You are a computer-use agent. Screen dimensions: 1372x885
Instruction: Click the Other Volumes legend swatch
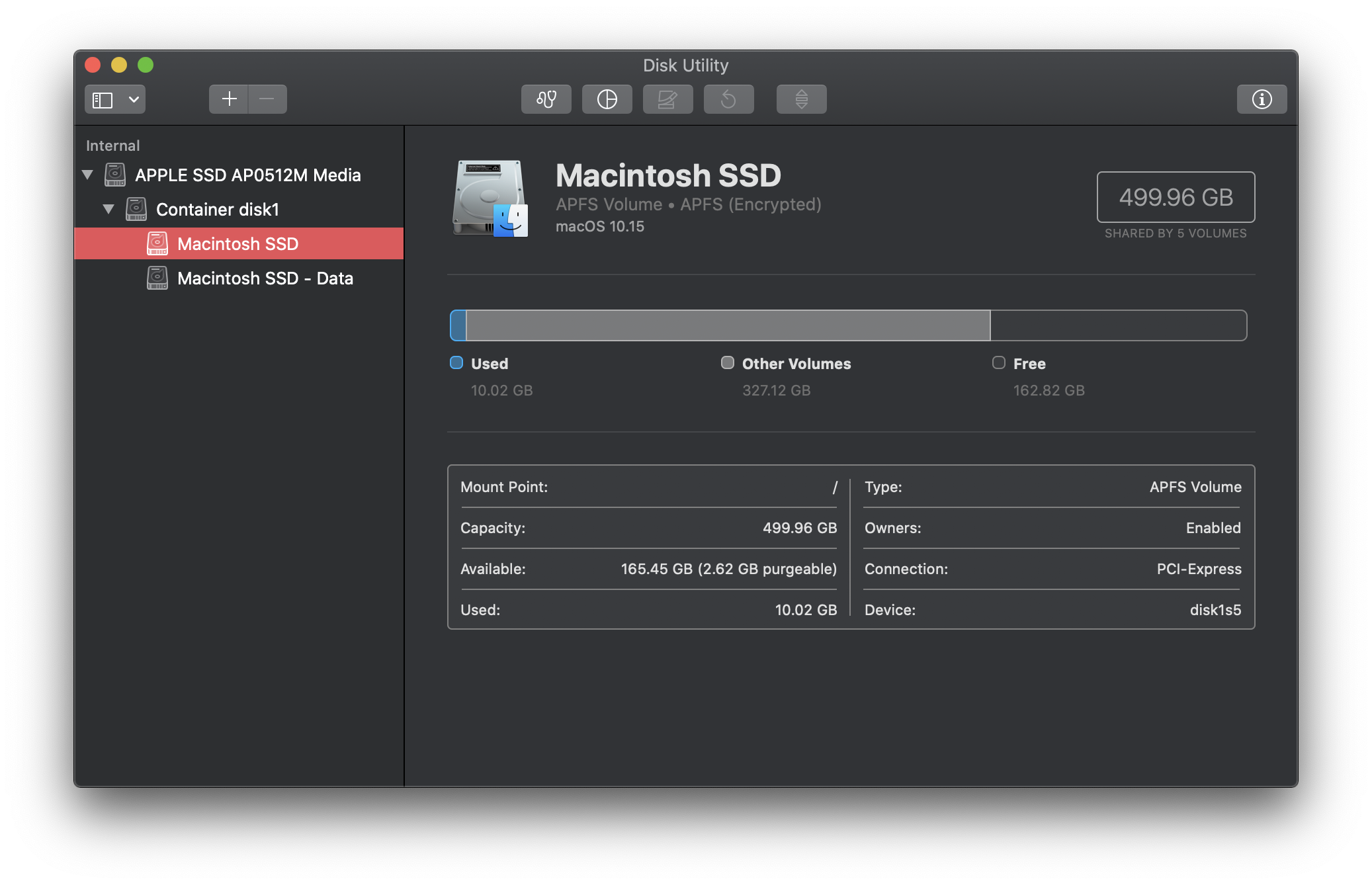tap(728, 362)
